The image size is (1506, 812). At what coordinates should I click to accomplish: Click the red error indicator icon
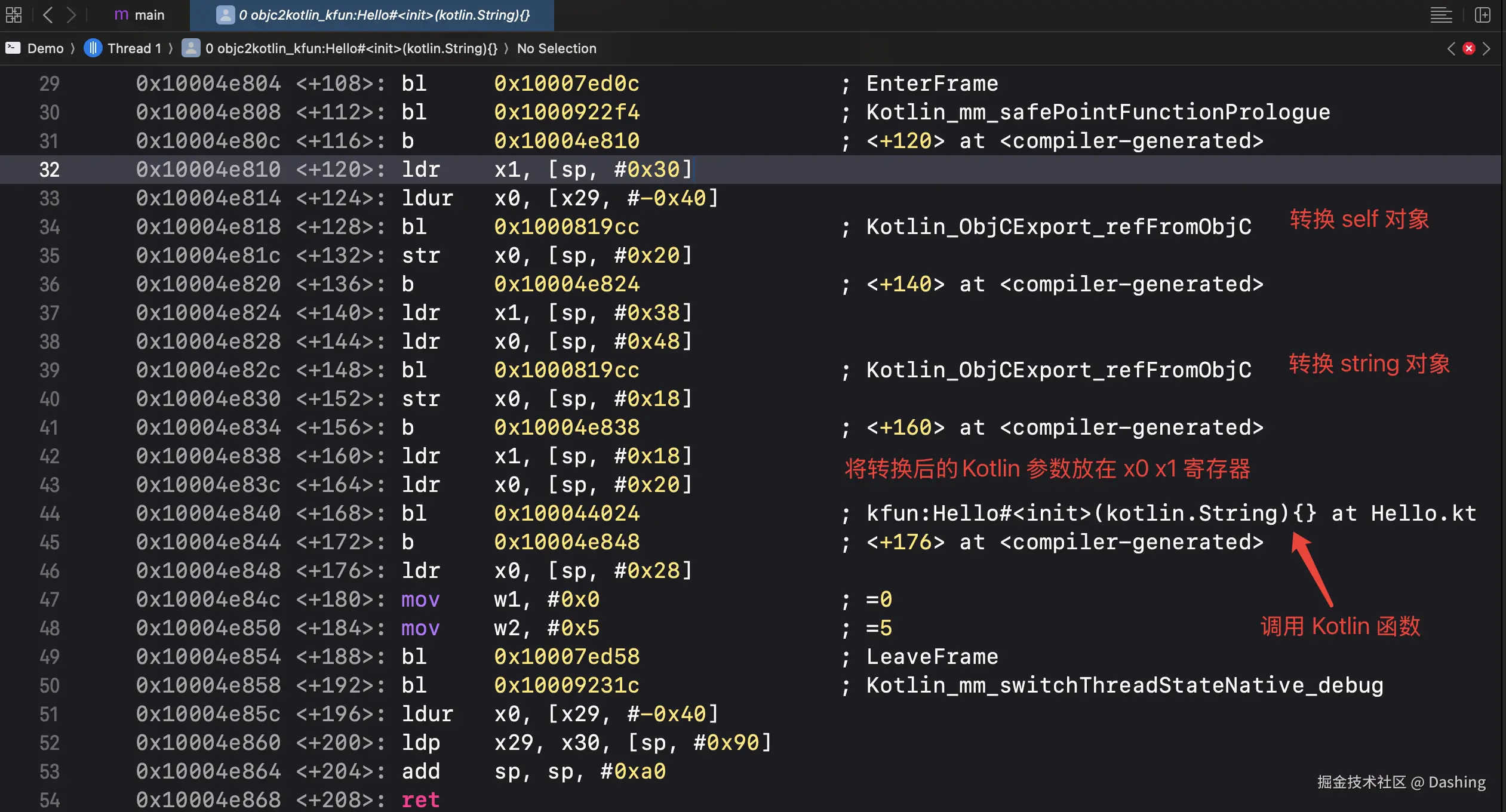pyautogui.click(x=1469, y=48)
